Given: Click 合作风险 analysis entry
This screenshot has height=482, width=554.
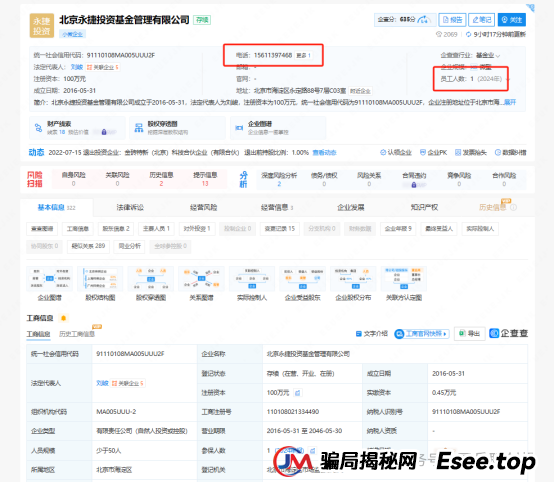Looking at the screenshot, I should pyautogui.click(x=504, y=180).
